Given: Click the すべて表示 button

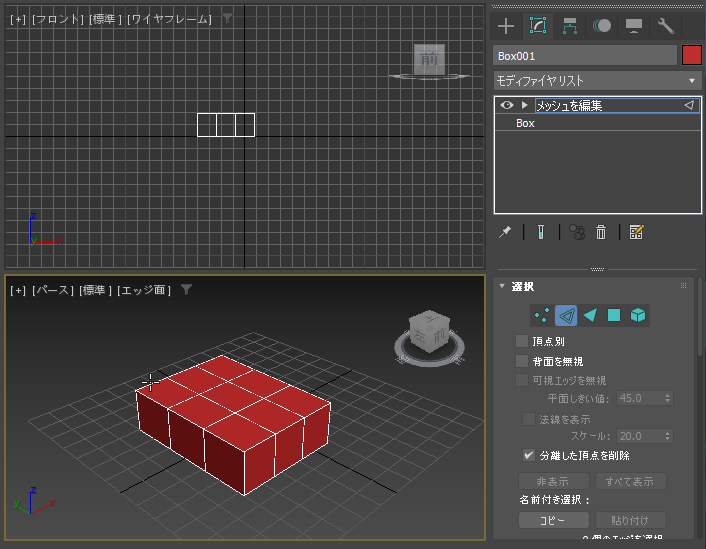Looking at the screenshot, I should [630, 481].
